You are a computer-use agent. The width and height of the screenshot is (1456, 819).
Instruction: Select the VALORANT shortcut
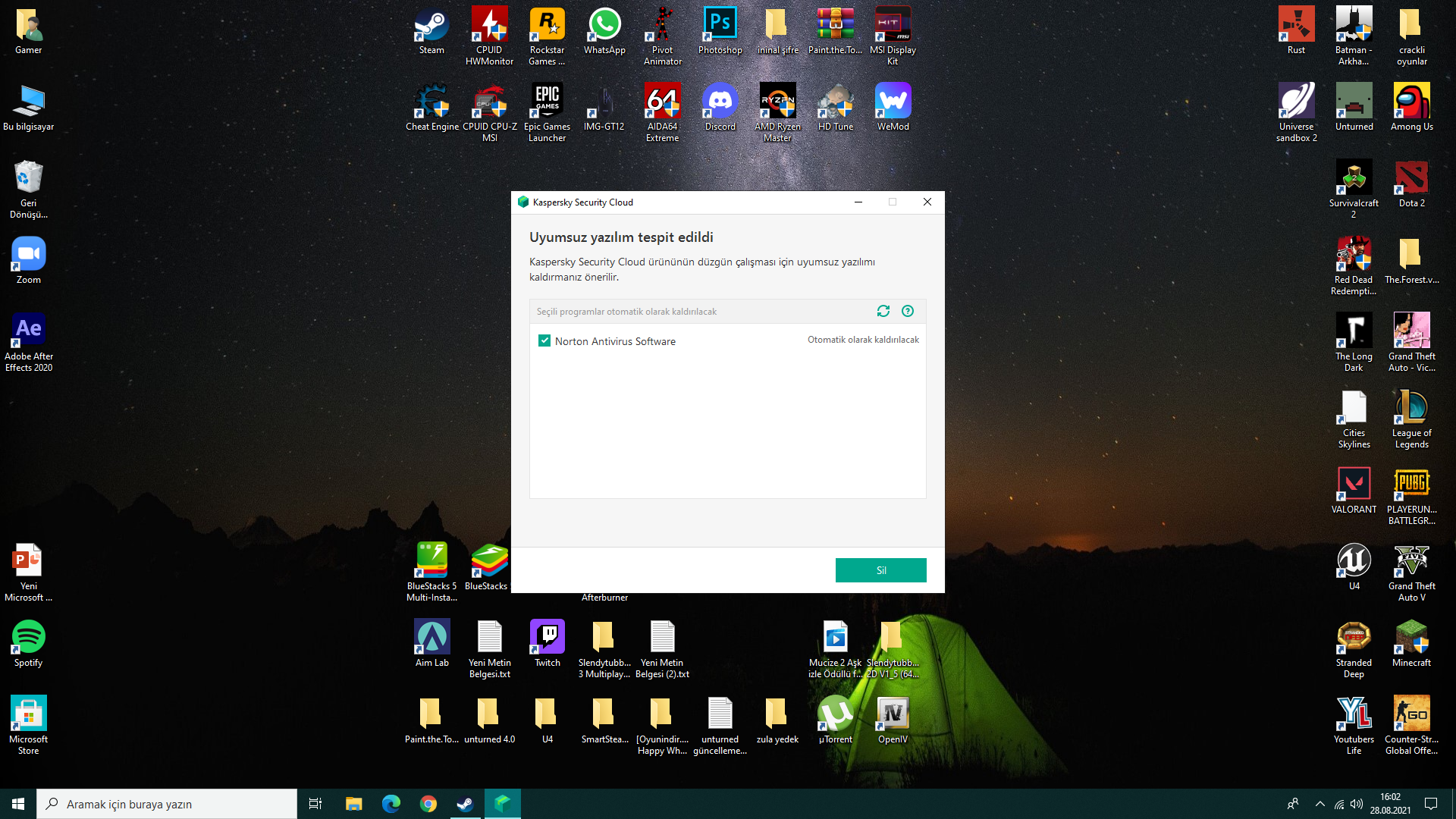[x=1354, y=491]
